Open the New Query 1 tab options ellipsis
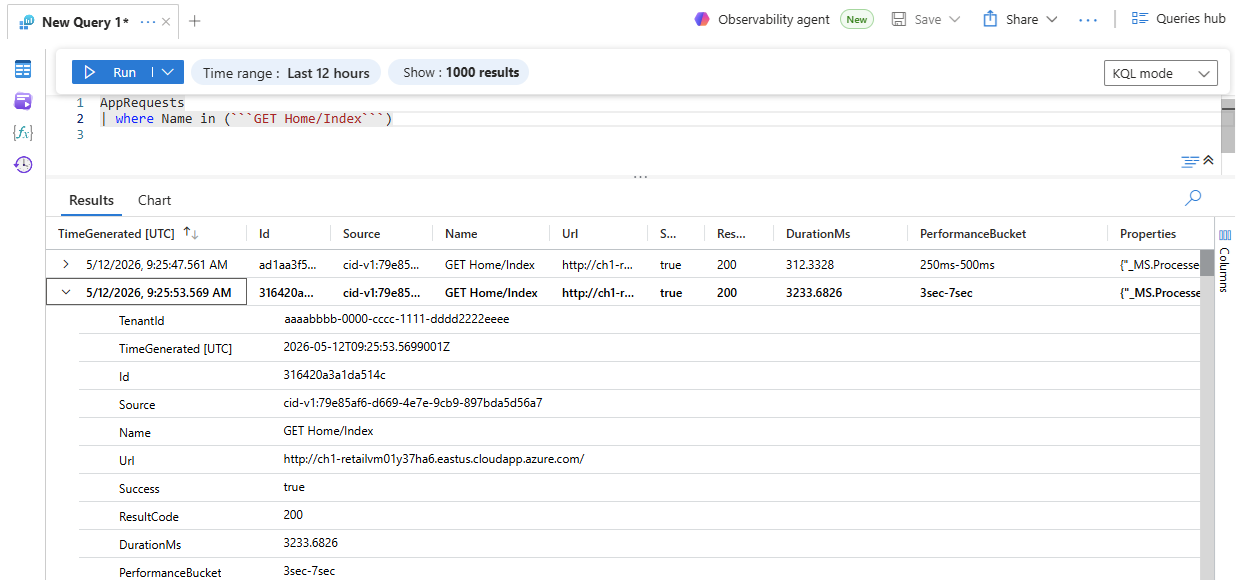Image resolution: width=1253 pixels, height=580 pixels. (x=147, y=21)
